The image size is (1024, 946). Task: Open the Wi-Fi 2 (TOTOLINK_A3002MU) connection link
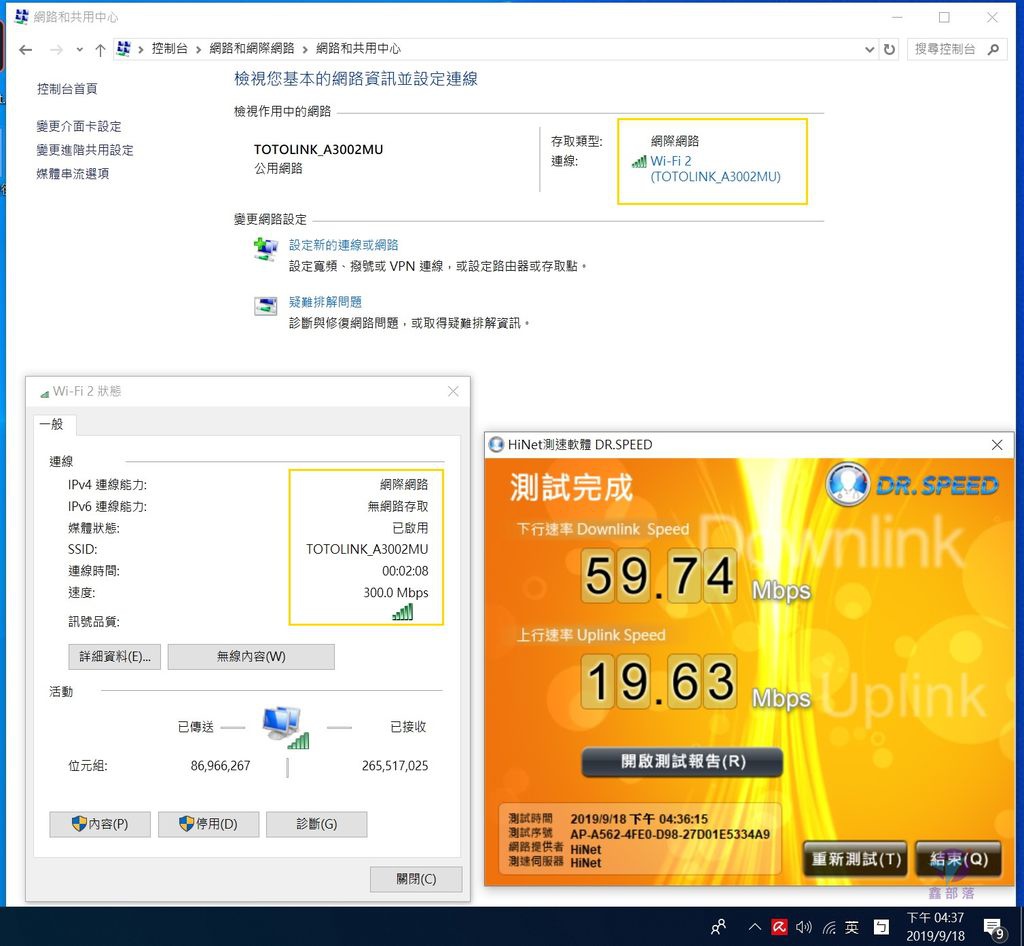715,168
